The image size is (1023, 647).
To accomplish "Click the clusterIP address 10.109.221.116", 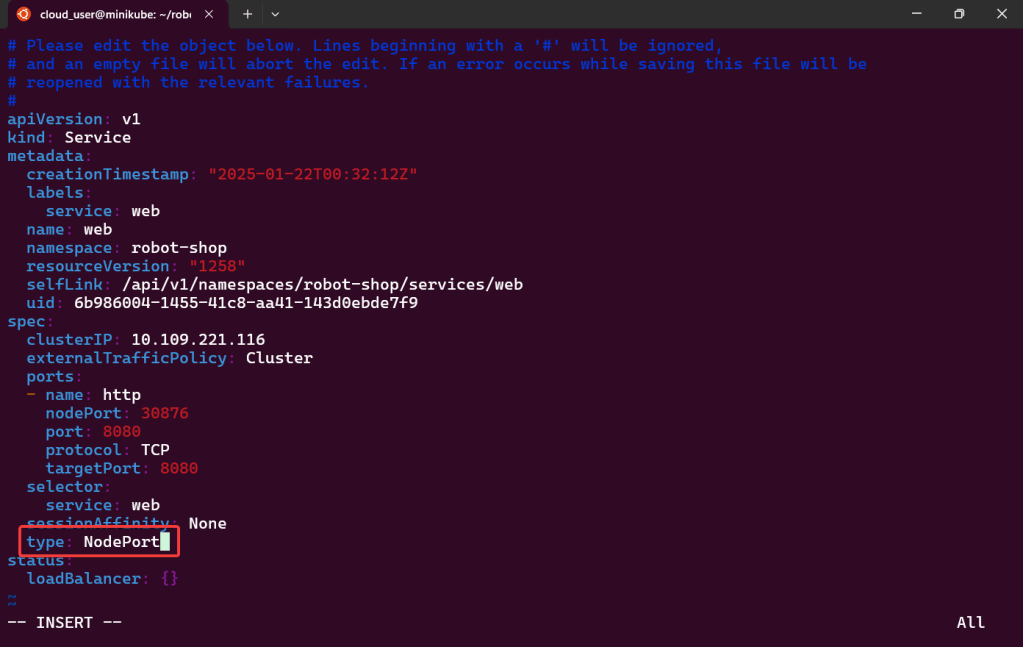I will click(198, 340).
